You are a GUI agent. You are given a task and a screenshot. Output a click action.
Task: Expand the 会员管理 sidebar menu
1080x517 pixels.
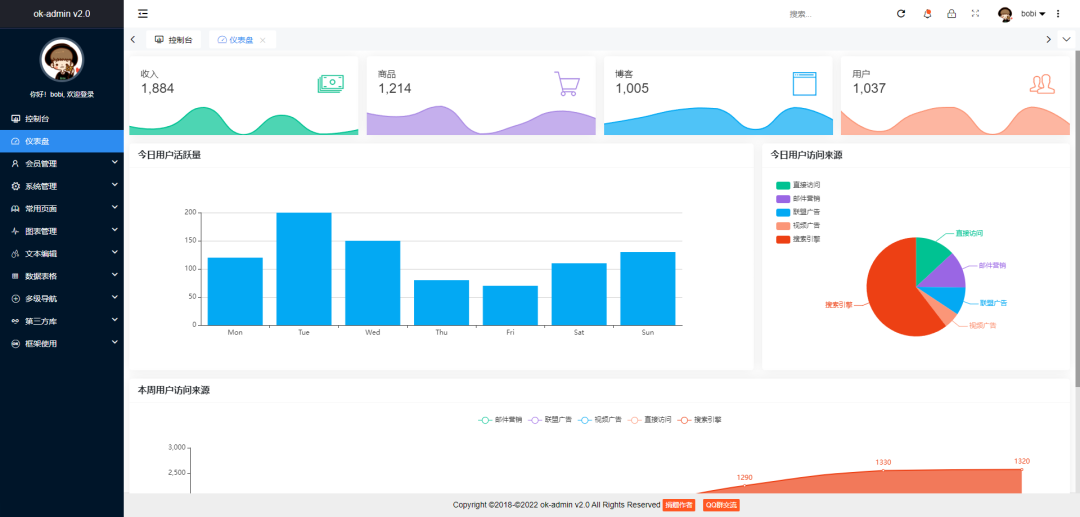[x=62, y=163]
